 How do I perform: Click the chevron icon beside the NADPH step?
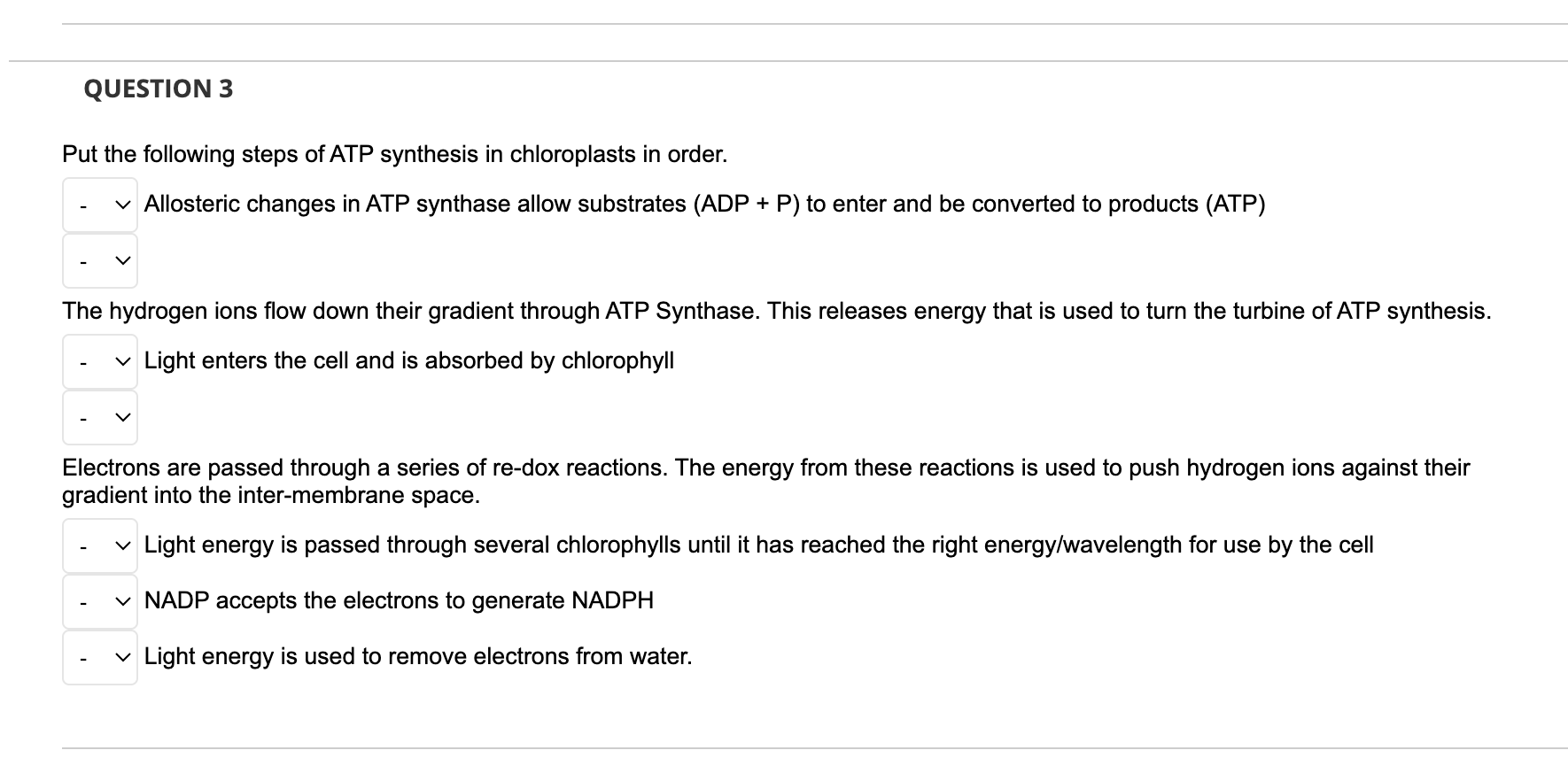pos(122,601)
